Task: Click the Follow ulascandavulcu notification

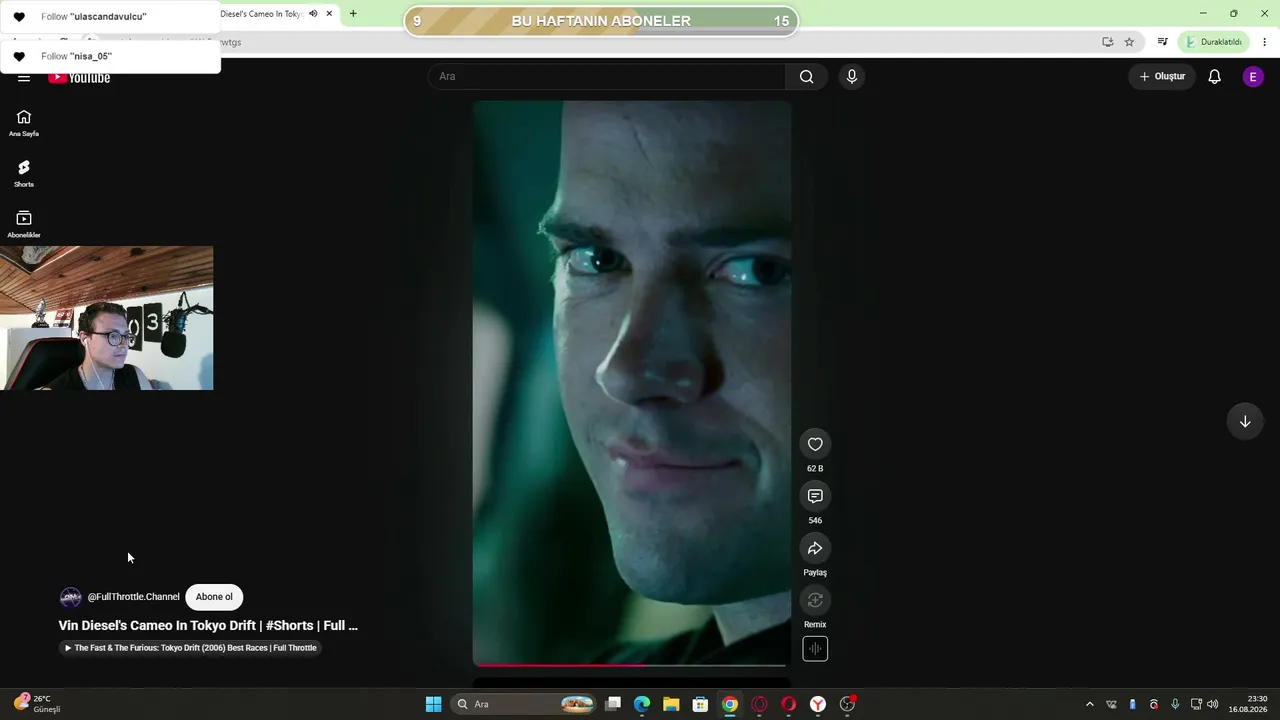Action: [110, 17]
